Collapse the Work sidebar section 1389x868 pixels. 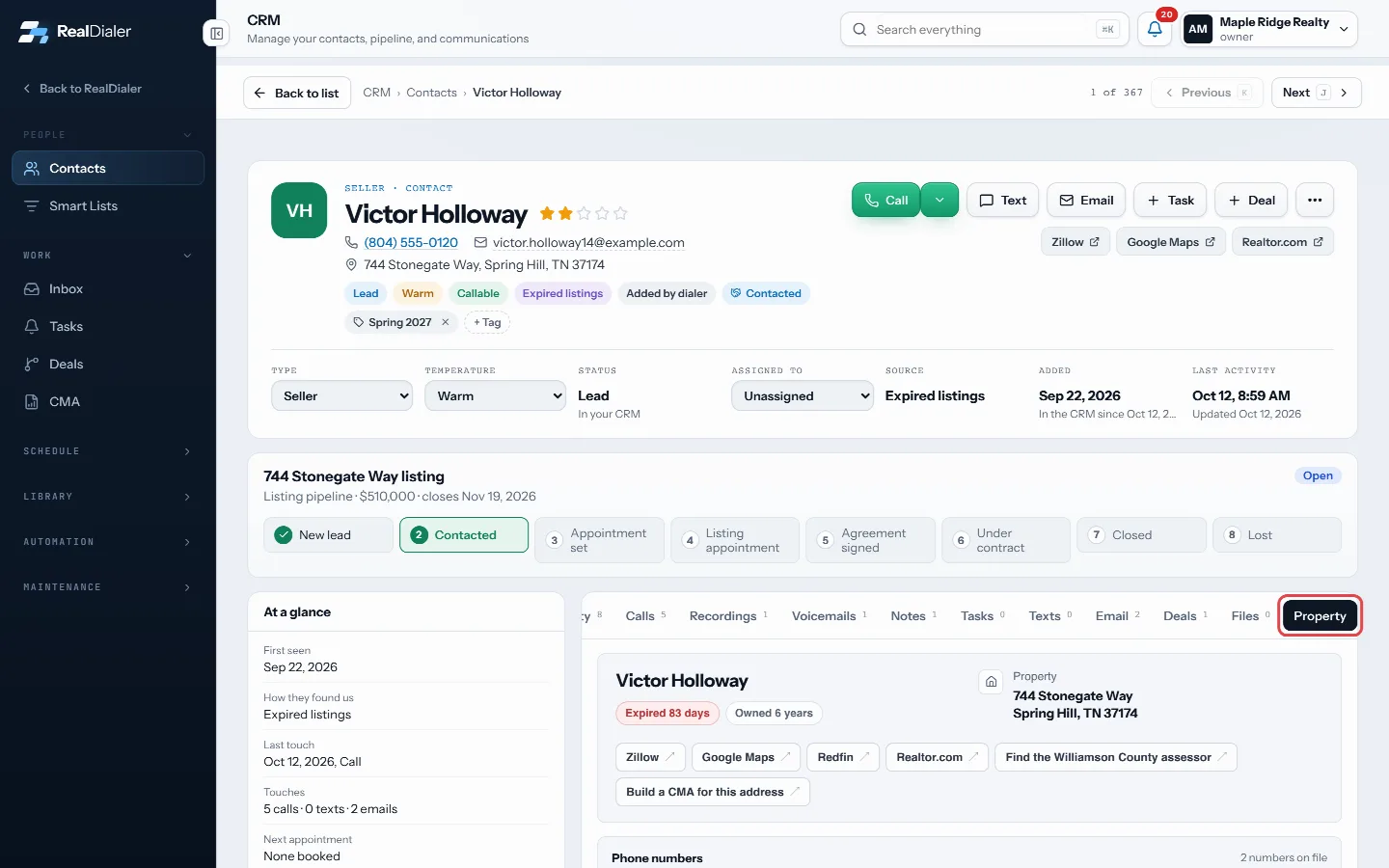coord(108,256)
